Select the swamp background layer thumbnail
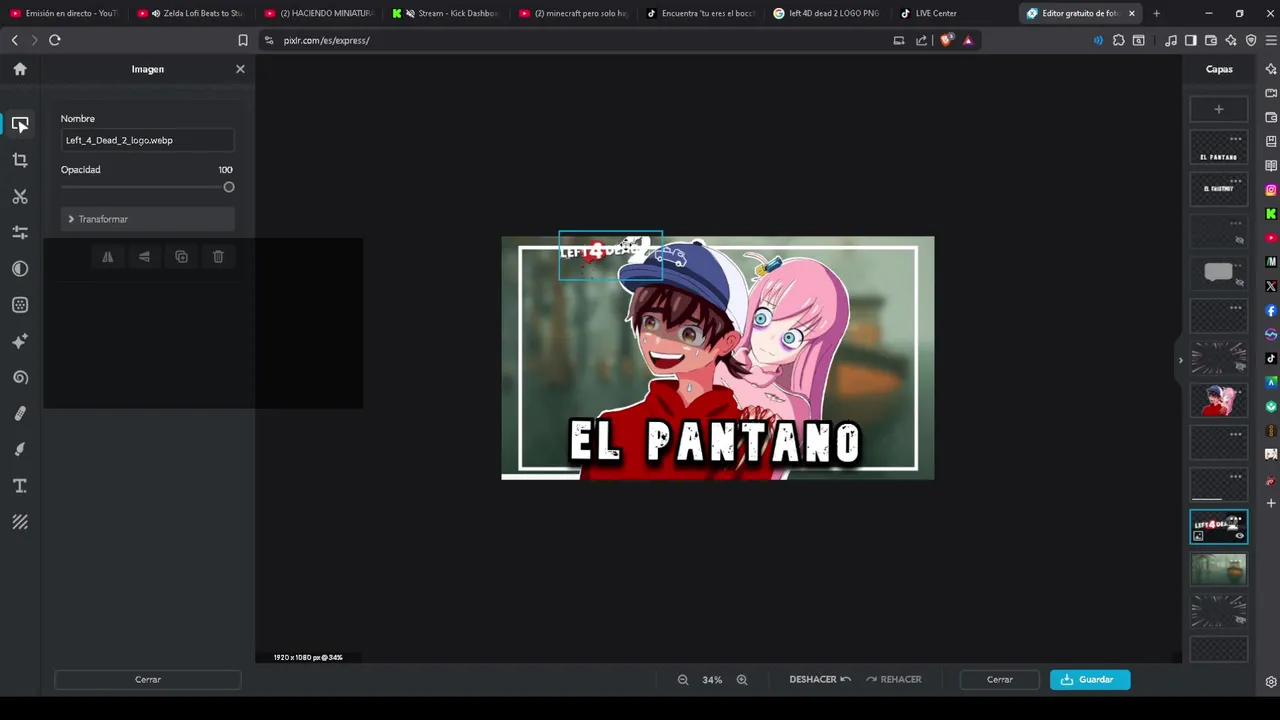This screenshot has height=720, width=1280. pos(1218,569)
